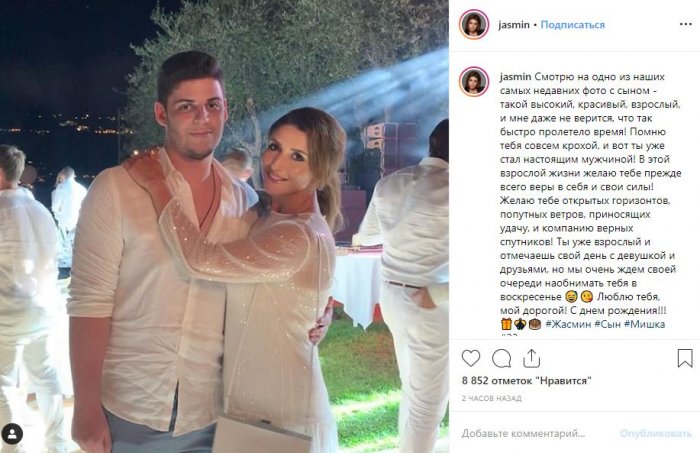Open comments with the speech bubble icon
This screenshot has height=453, width=700.
point(501,358)
